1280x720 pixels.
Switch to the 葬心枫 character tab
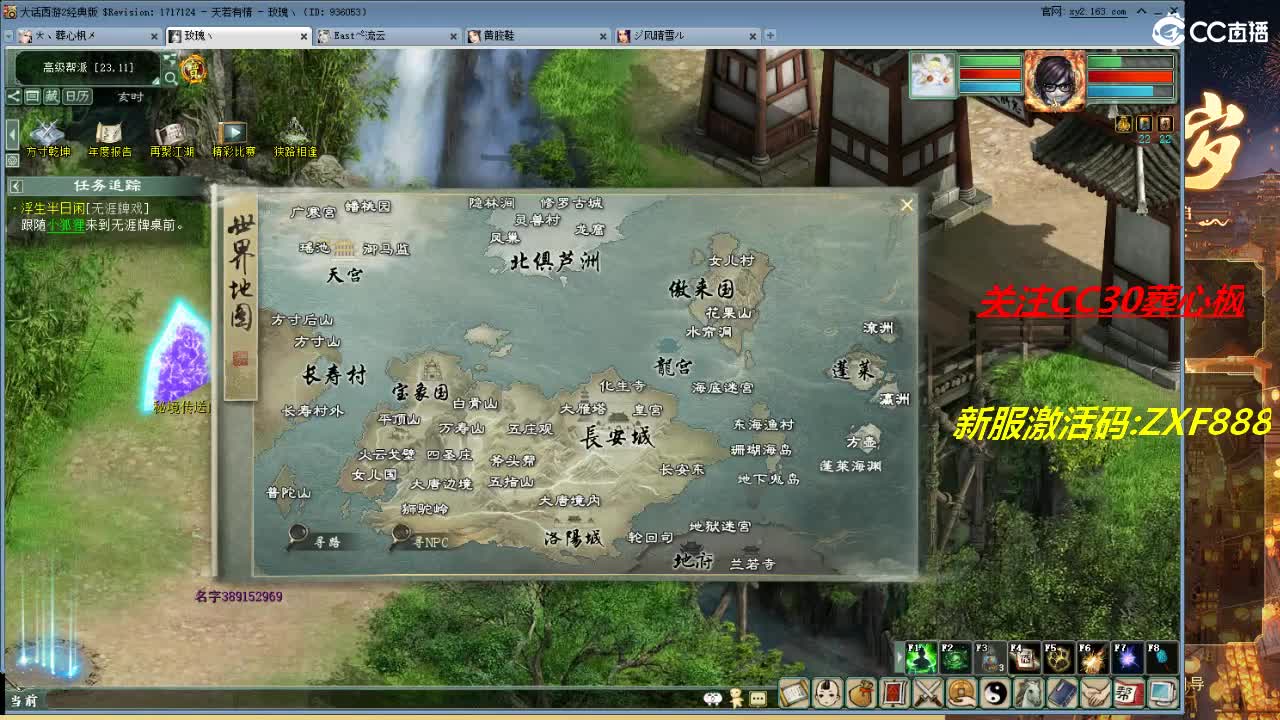(88, 36)
